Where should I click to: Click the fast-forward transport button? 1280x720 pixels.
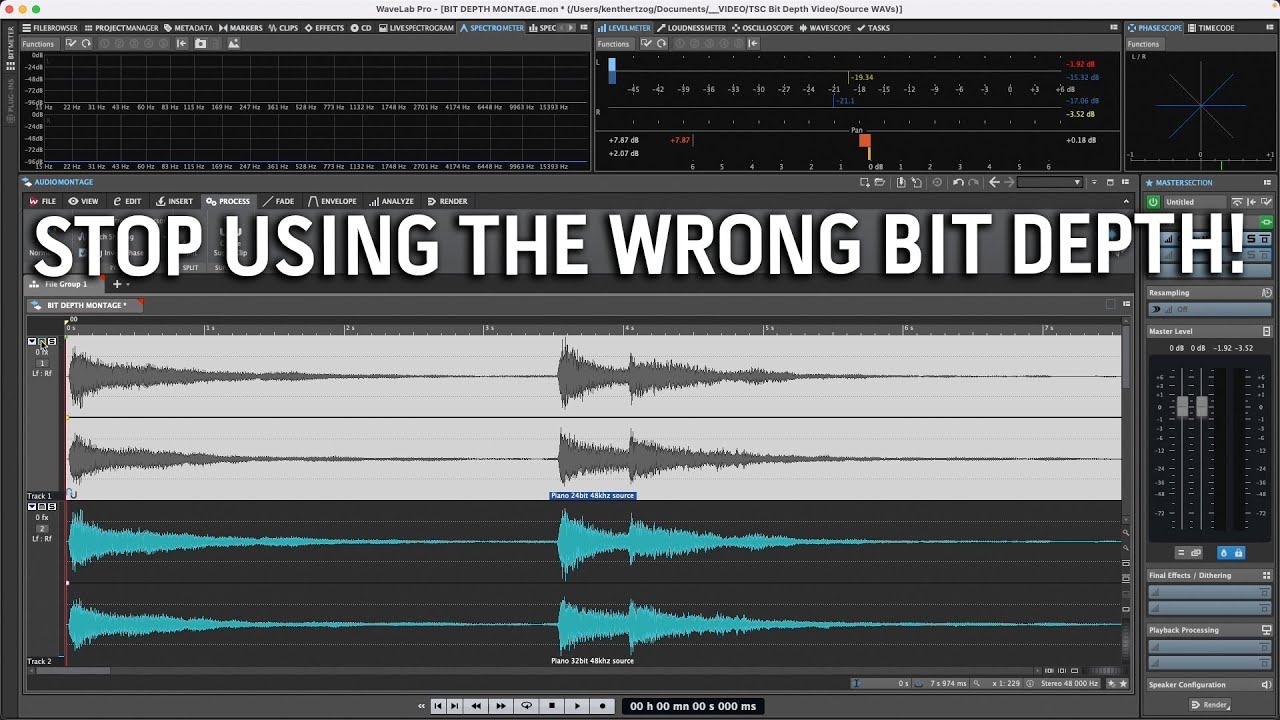pos(501,706)
